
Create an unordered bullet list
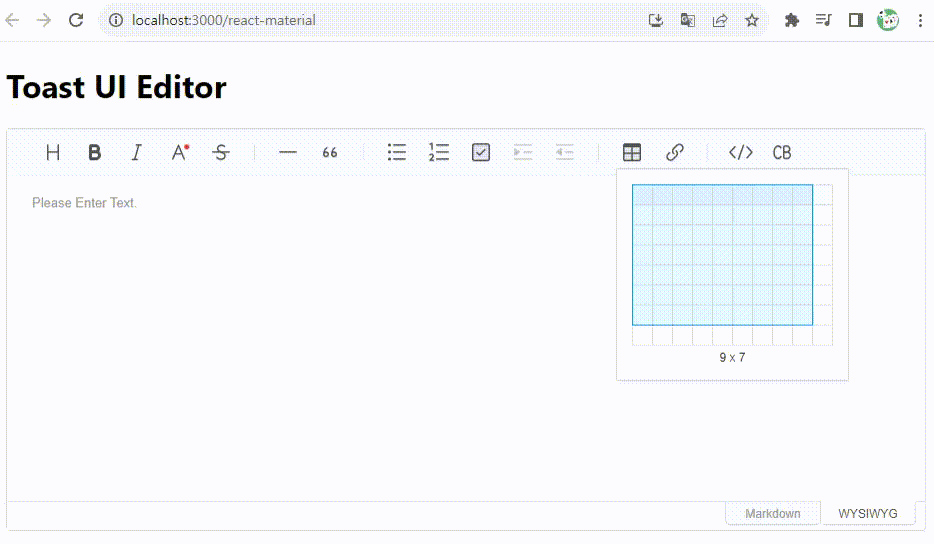[x=397, y=153]
